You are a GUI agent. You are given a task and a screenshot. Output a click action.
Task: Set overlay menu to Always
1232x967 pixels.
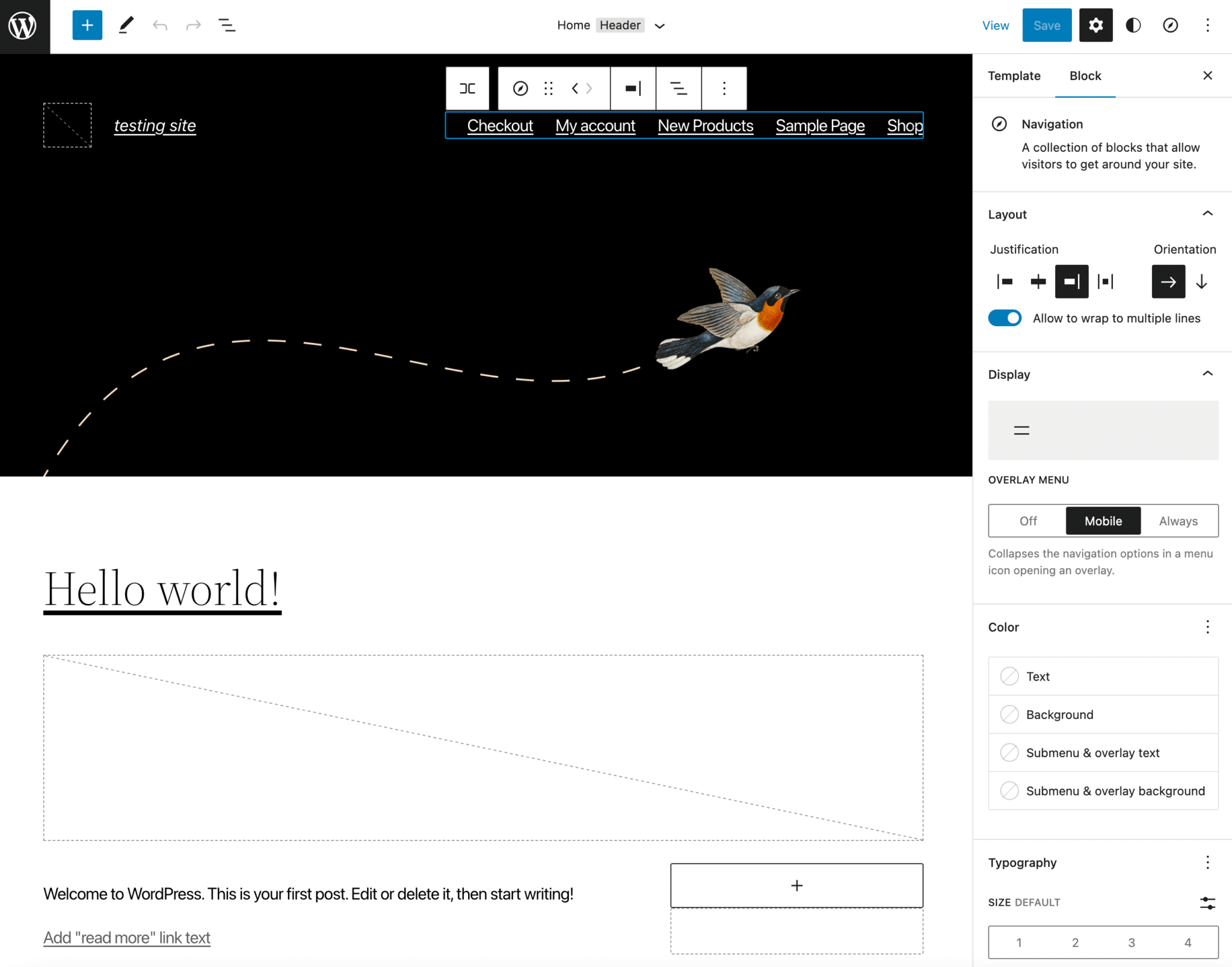tap(1178, 521)
